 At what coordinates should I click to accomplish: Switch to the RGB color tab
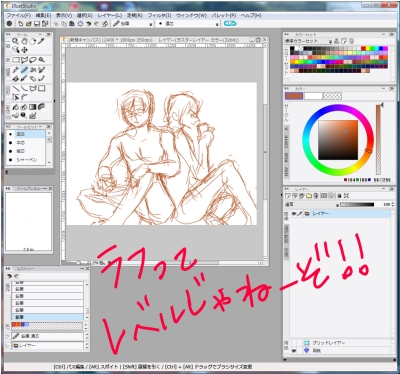tap(286, 157)
